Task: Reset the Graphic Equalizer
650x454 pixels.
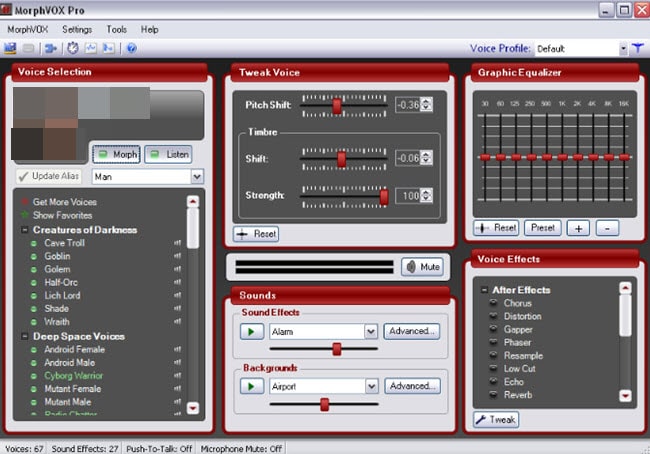Action: (496, 228)
